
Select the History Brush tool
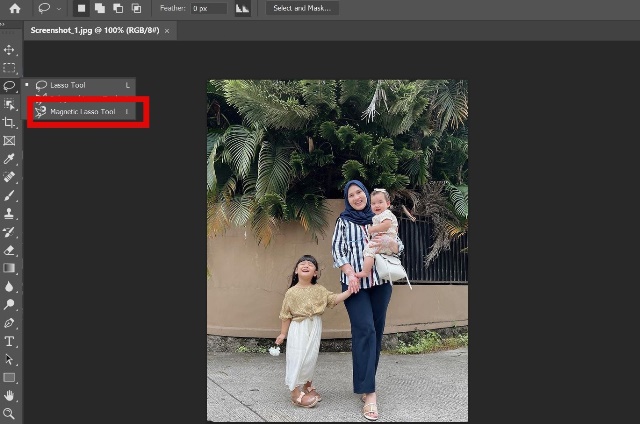(x=9, y=232)
